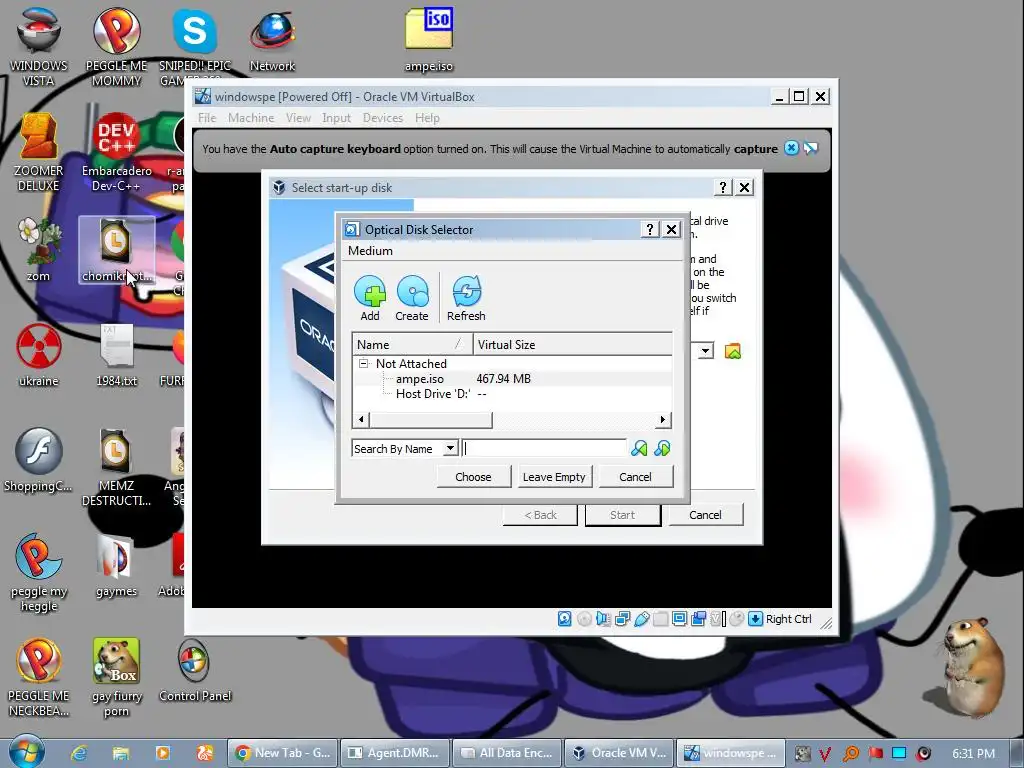Click the find previous match binoculars icon
The width and height of the screenshot is (1024, 768).
click(x=639, y=449)
